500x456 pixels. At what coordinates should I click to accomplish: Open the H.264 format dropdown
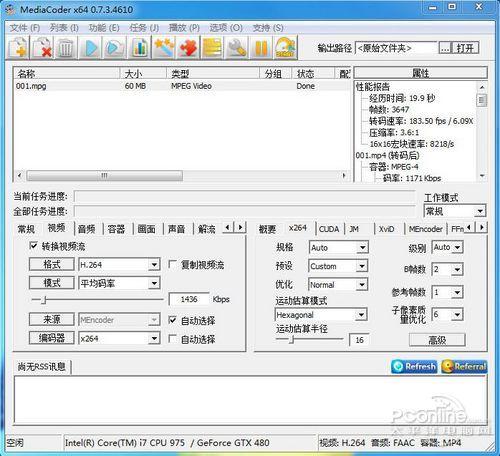pos(154,265)
